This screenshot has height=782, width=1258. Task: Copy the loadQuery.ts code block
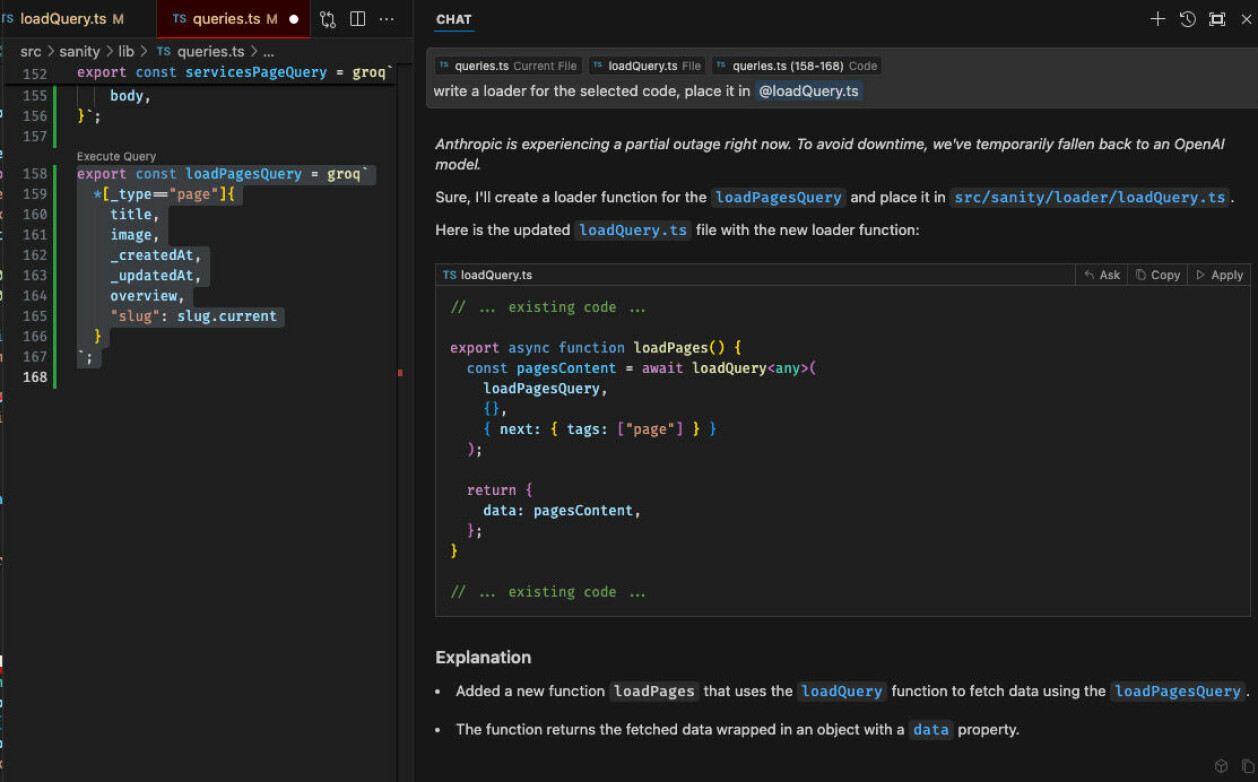coord(1158,275)
